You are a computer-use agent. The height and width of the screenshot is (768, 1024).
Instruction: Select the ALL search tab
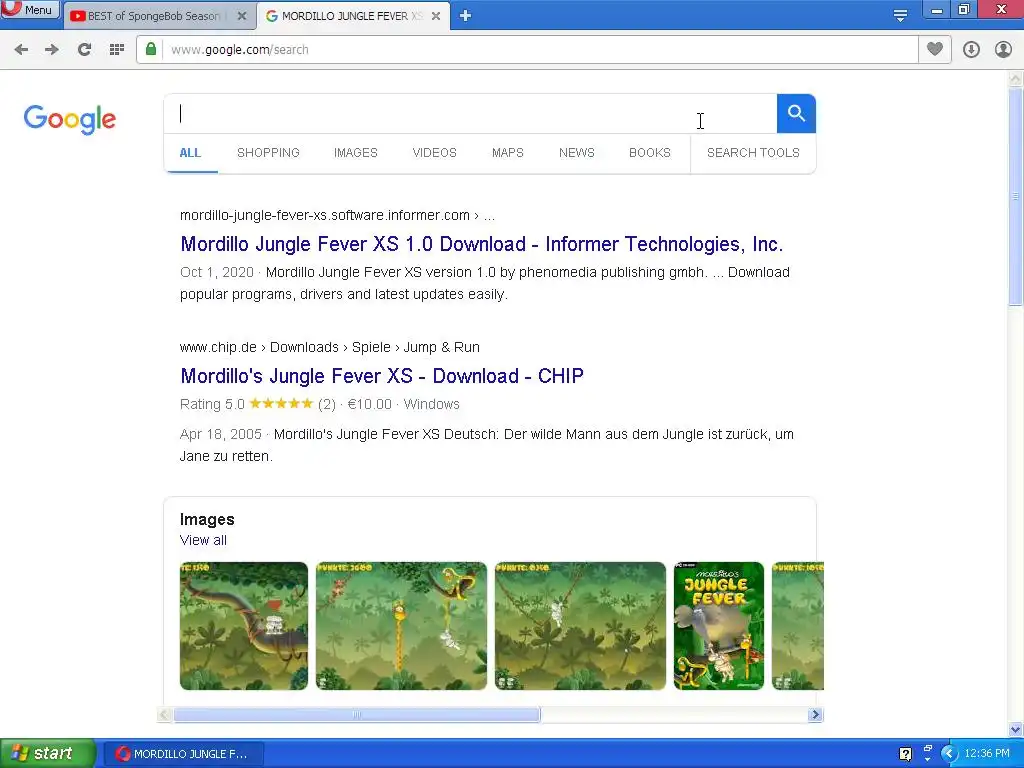click(x=190, y=153)
